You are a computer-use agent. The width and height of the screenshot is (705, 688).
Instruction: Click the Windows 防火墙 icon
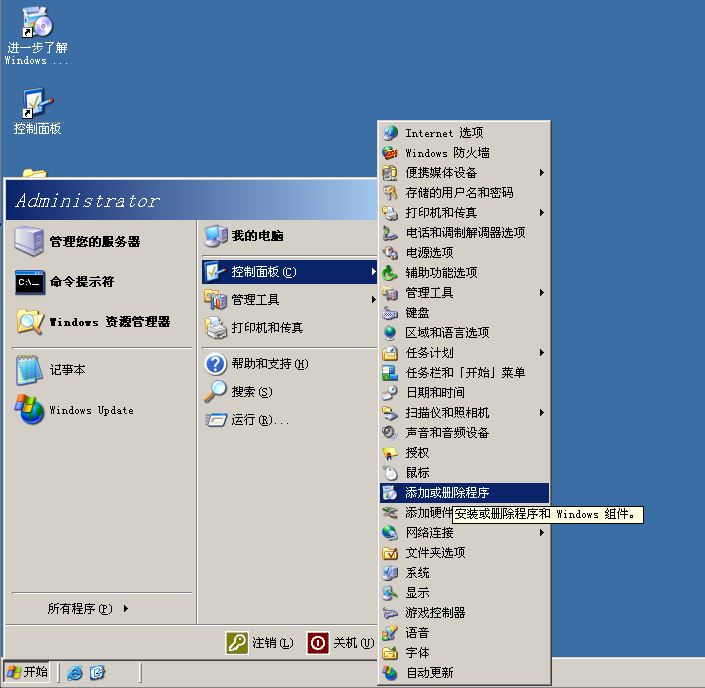(x=390, y=153)
